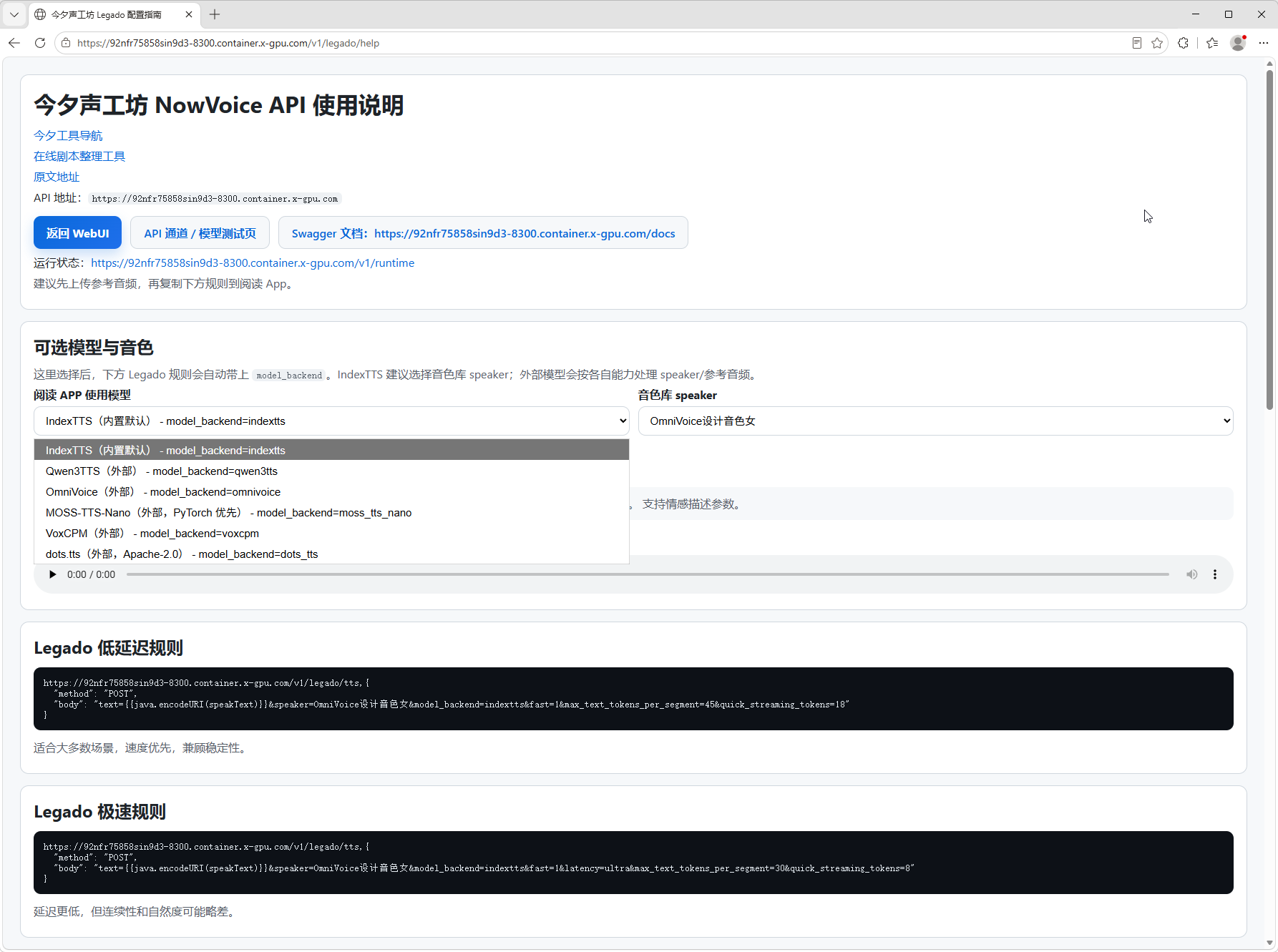Open the immersive reader icon
Screen dimensions: 1278x952
[x=1137, y=43]
